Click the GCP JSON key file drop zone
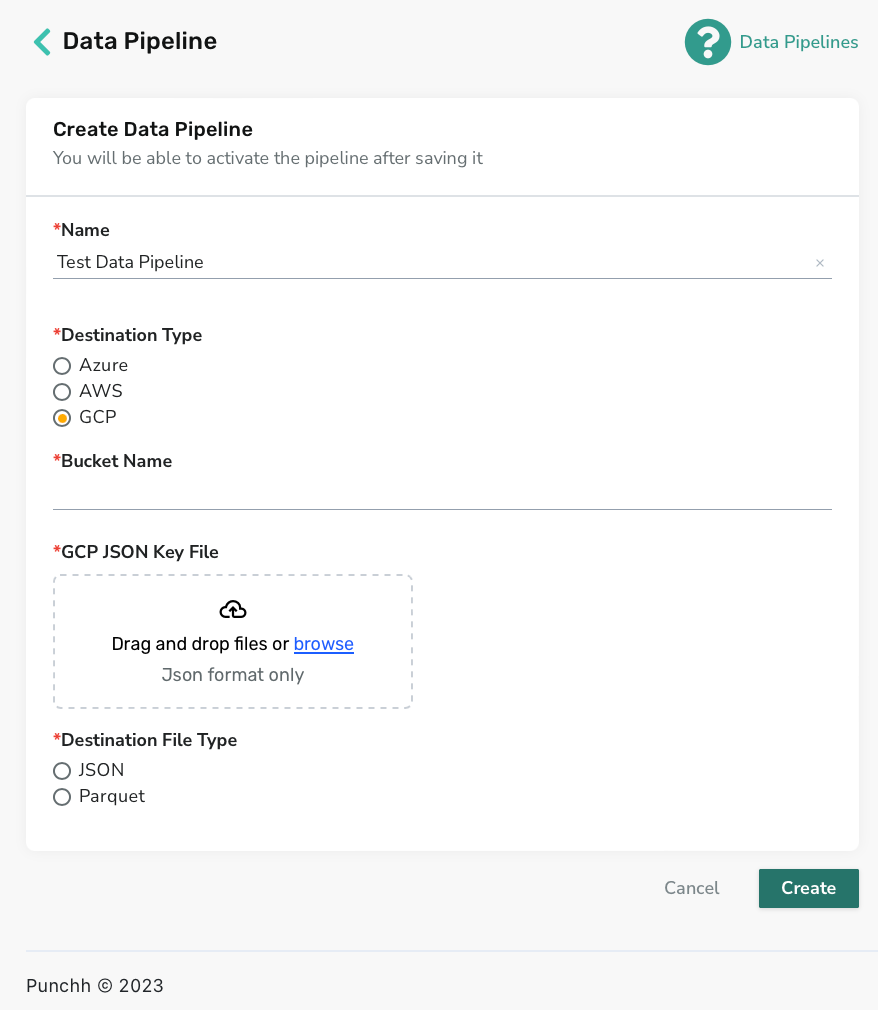878x1010 pixels. point(233,642)
